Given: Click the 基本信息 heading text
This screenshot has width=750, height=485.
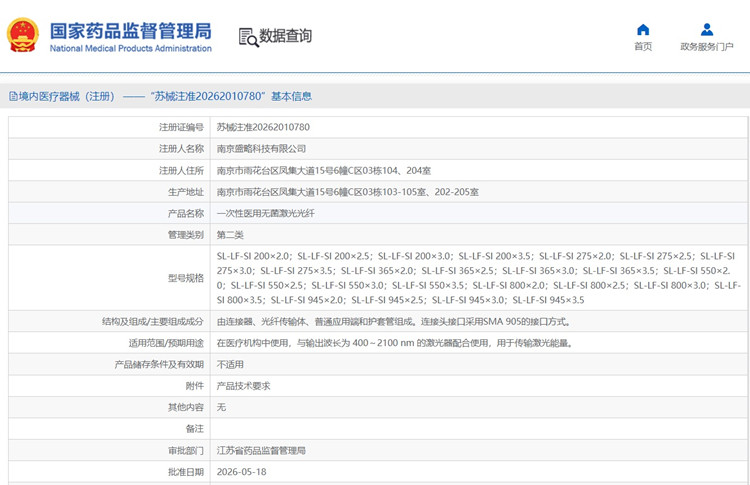Looking at the screenshot, I should (x=291, y=96).
